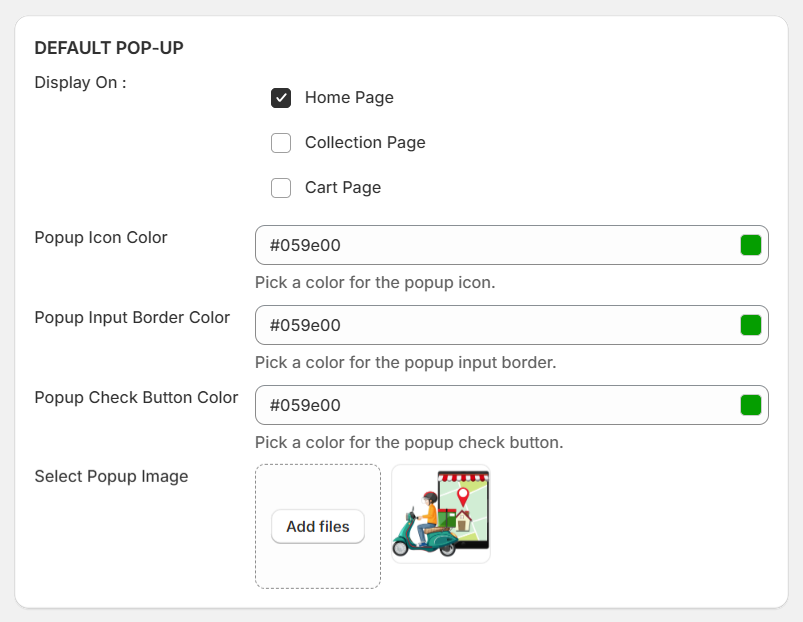
Task: Click the dashed file upload drop zone
Action: tap(318, 526)
